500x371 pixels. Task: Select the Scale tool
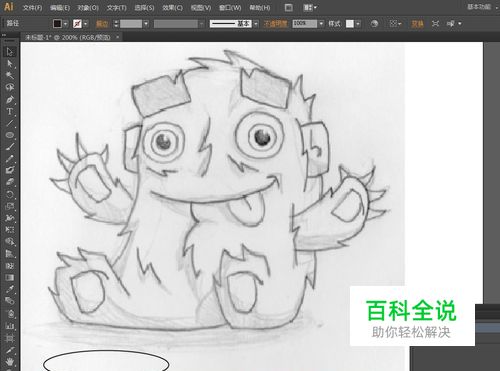coord(10,206)
